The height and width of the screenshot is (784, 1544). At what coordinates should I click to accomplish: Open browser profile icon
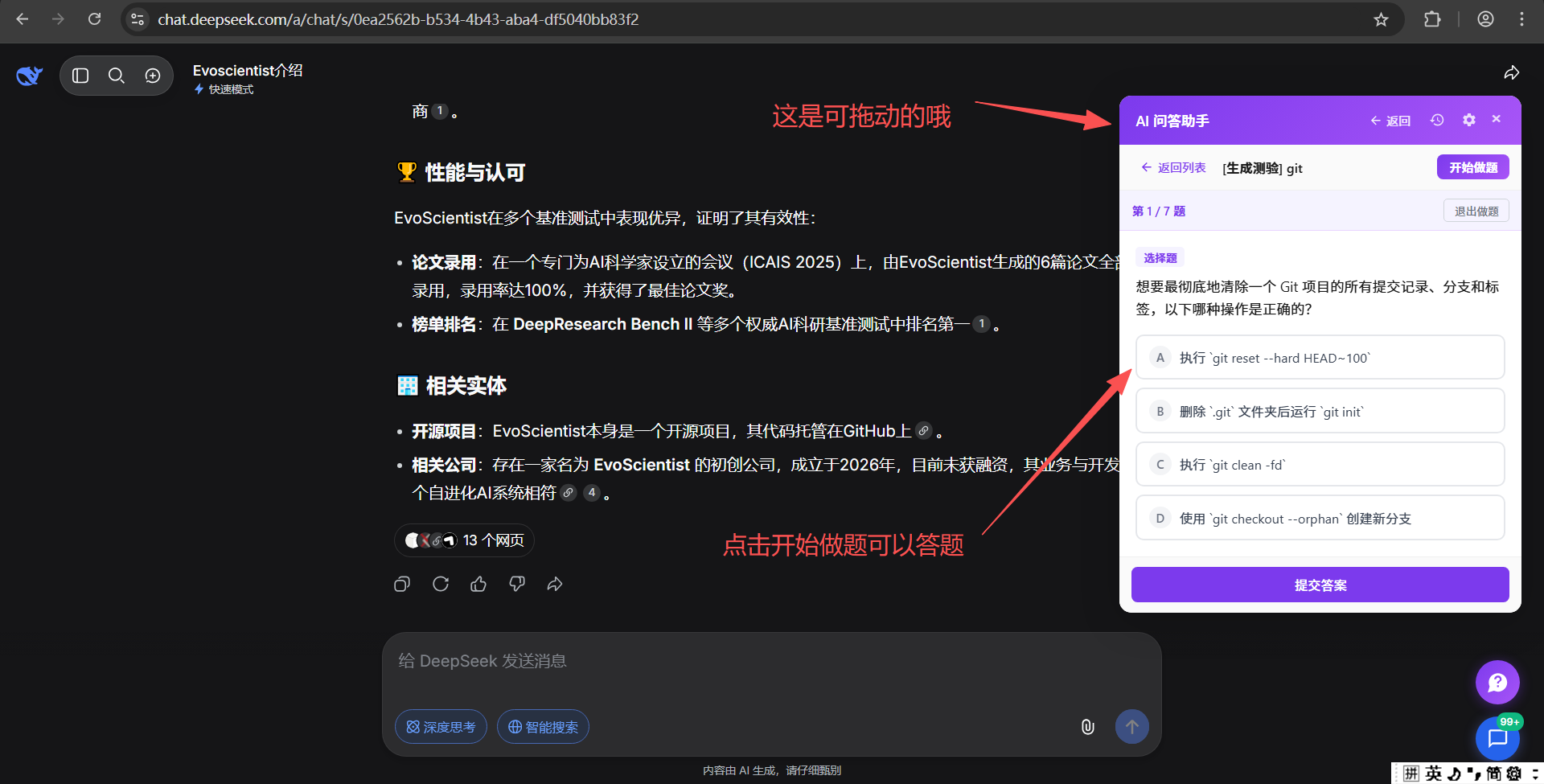[1485, 19]
